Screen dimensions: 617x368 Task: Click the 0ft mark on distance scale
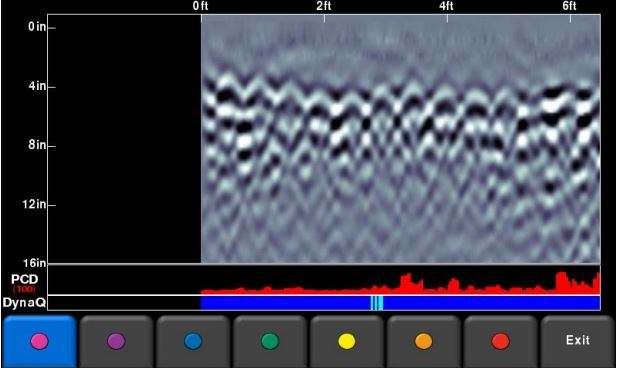pyautogui.click(x=200, y=6)
